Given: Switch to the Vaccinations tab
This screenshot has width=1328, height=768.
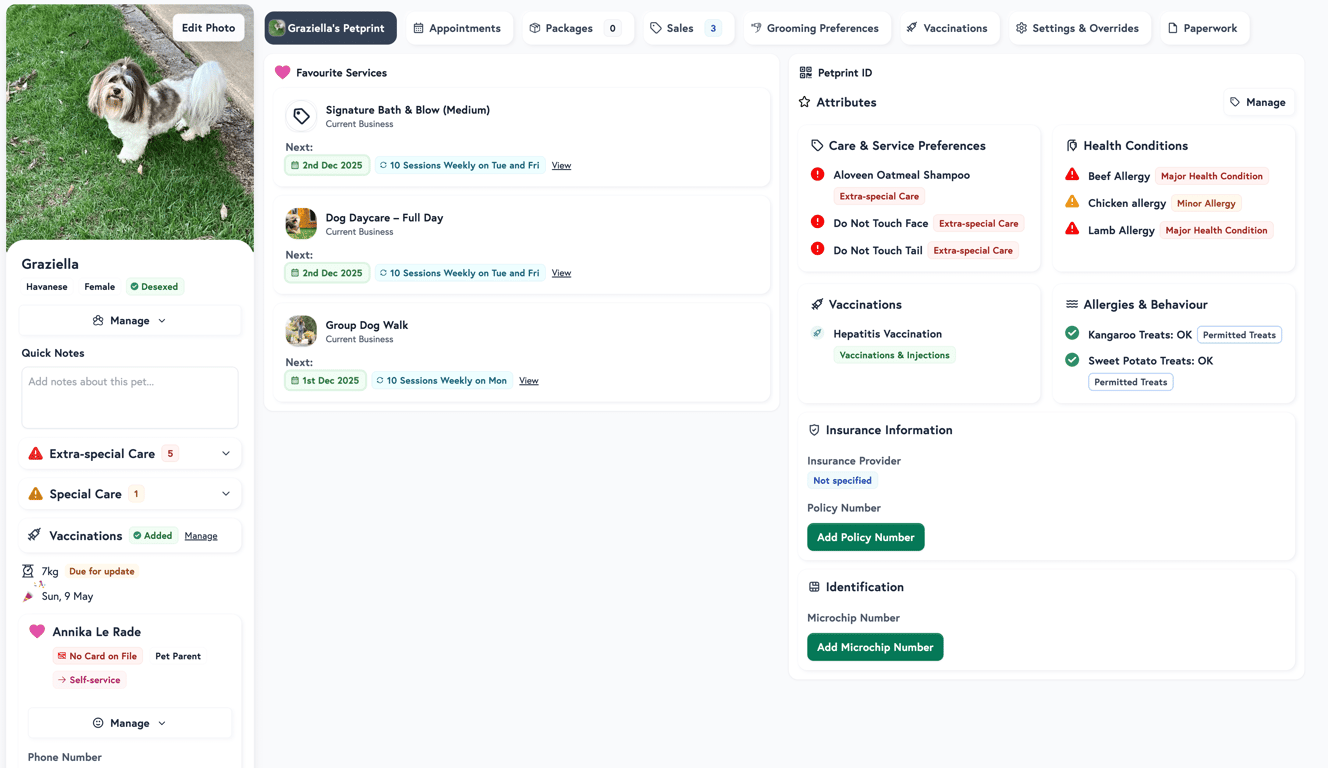Looking at the screenshot, I should point(947,28).
